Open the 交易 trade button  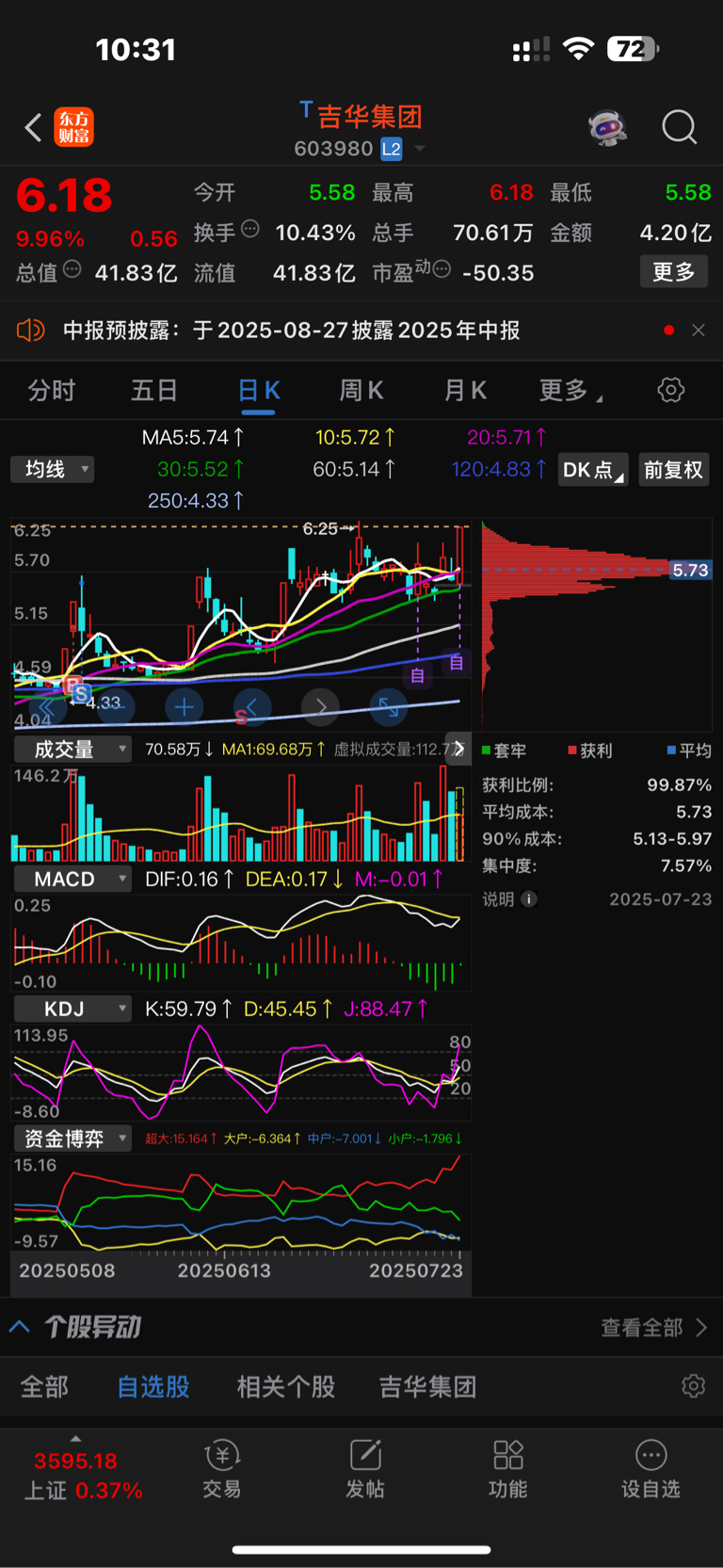(x=222, y=1469)
